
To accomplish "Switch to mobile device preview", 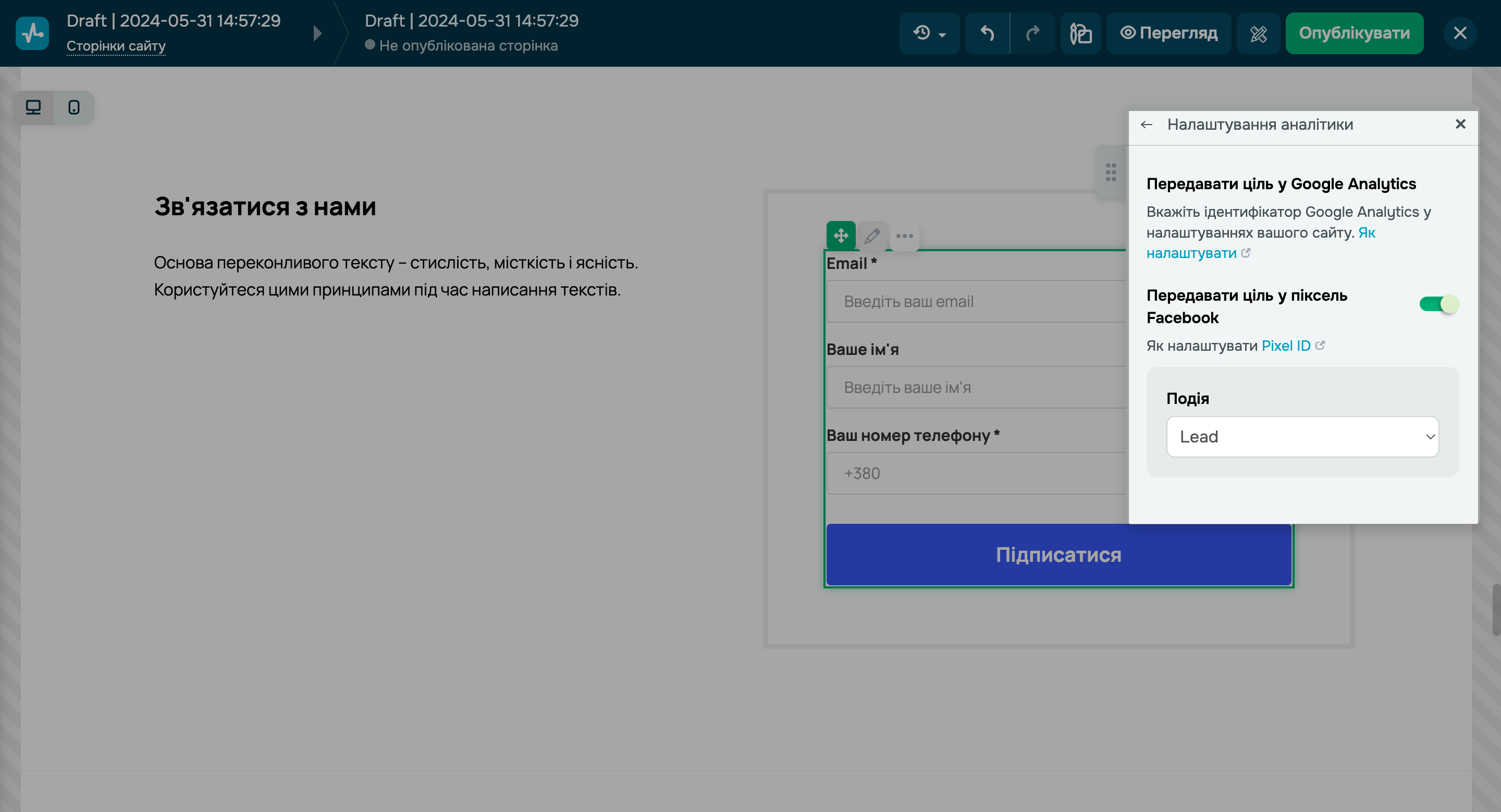I will click(x=74, y=107).
